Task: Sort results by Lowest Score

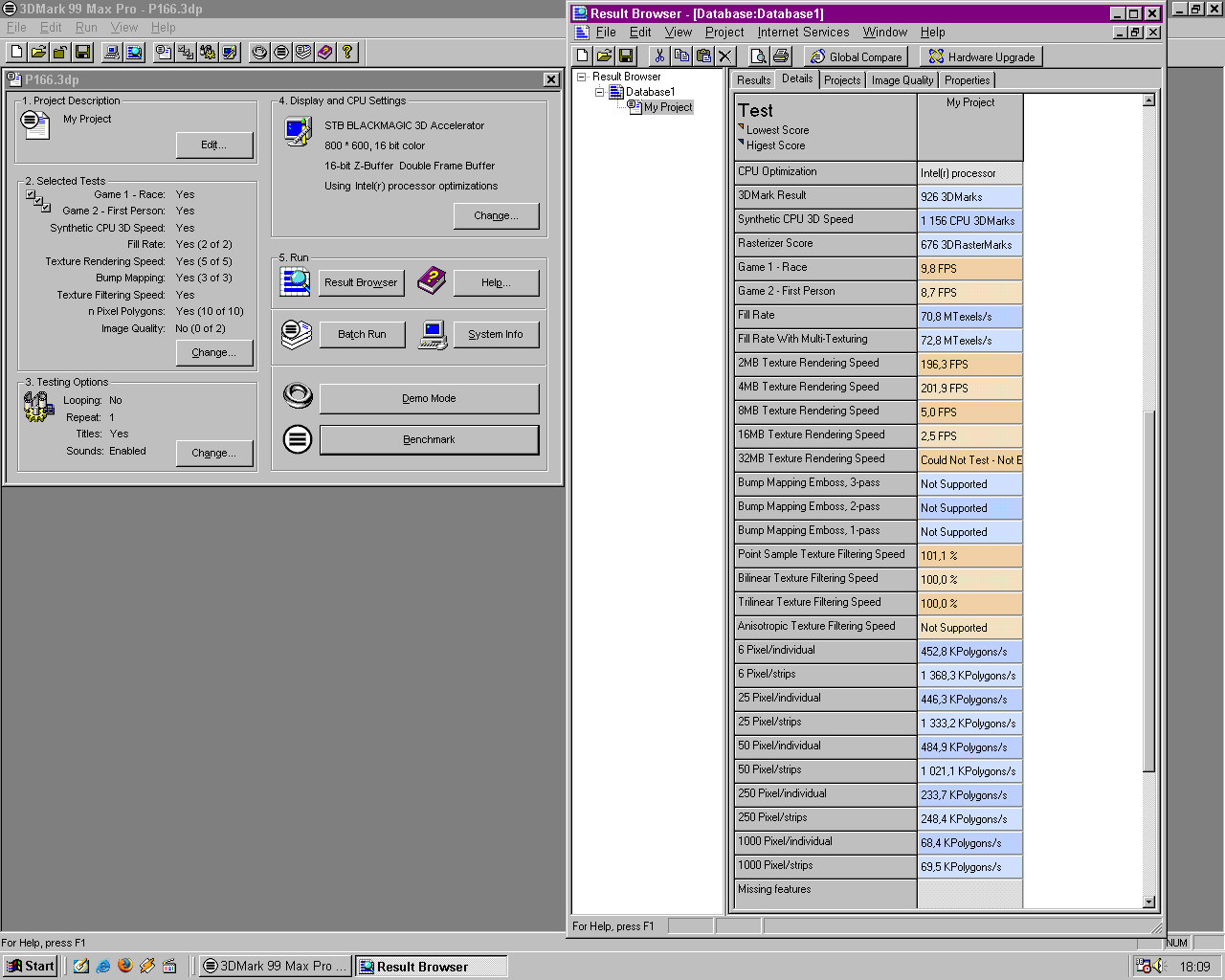Action: point(777,130)
